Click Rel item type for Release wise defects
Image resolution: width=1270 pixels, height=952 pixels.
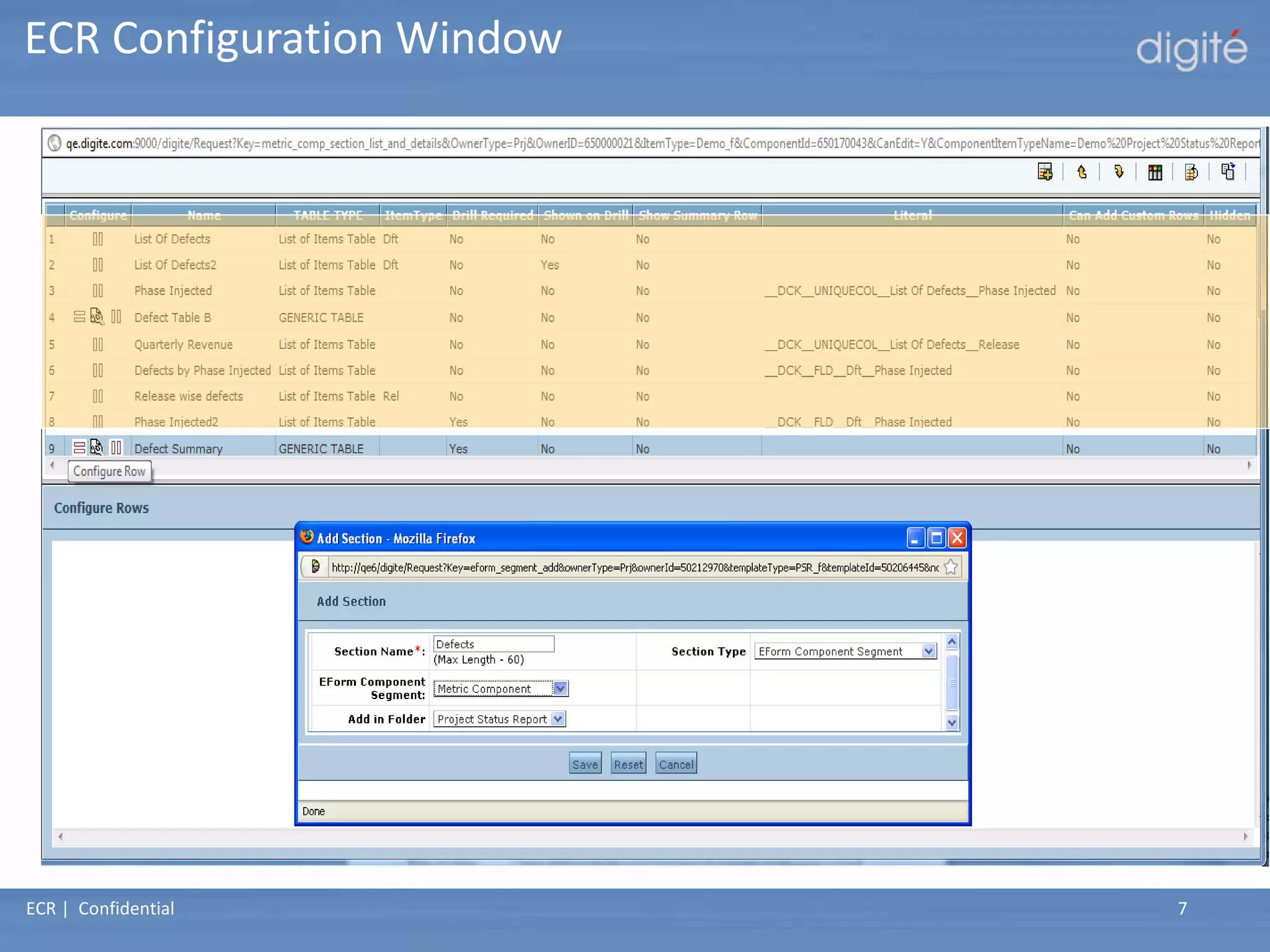tap(391, 396)
